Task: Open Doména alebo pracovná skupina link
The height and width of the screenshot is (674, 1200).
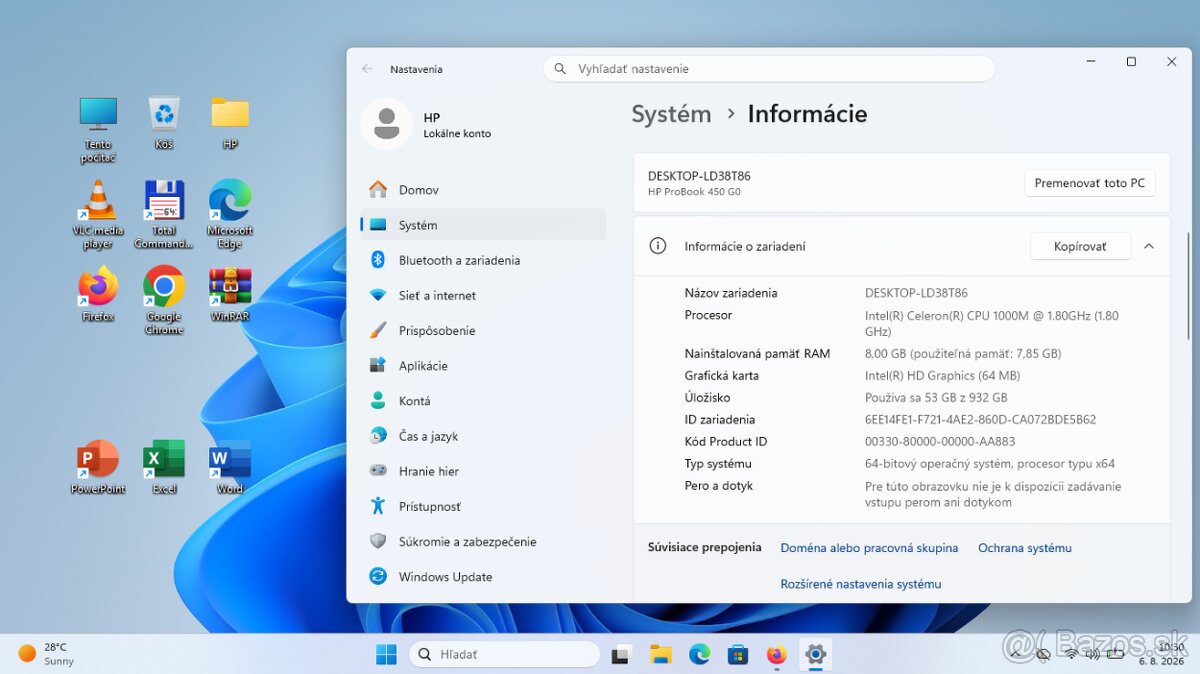Action: pyautogui.click(x=869, y=548)
